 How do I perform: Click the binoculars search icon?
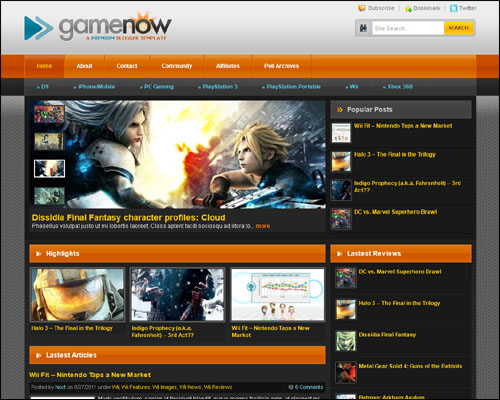click(x=363, y=28)
